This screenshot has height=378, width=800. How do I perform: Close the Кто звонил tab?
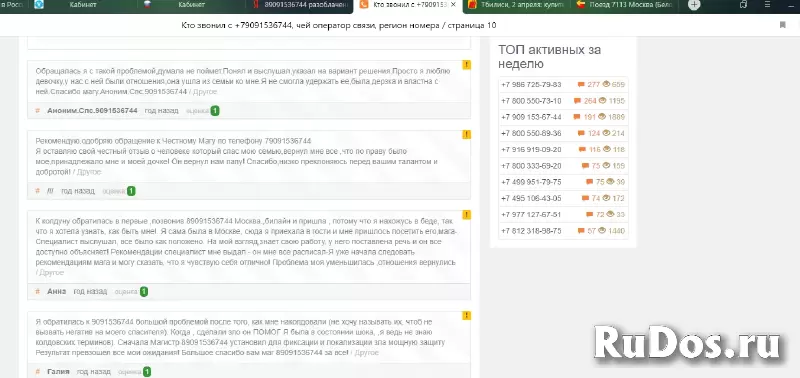(x=453, y=5)
